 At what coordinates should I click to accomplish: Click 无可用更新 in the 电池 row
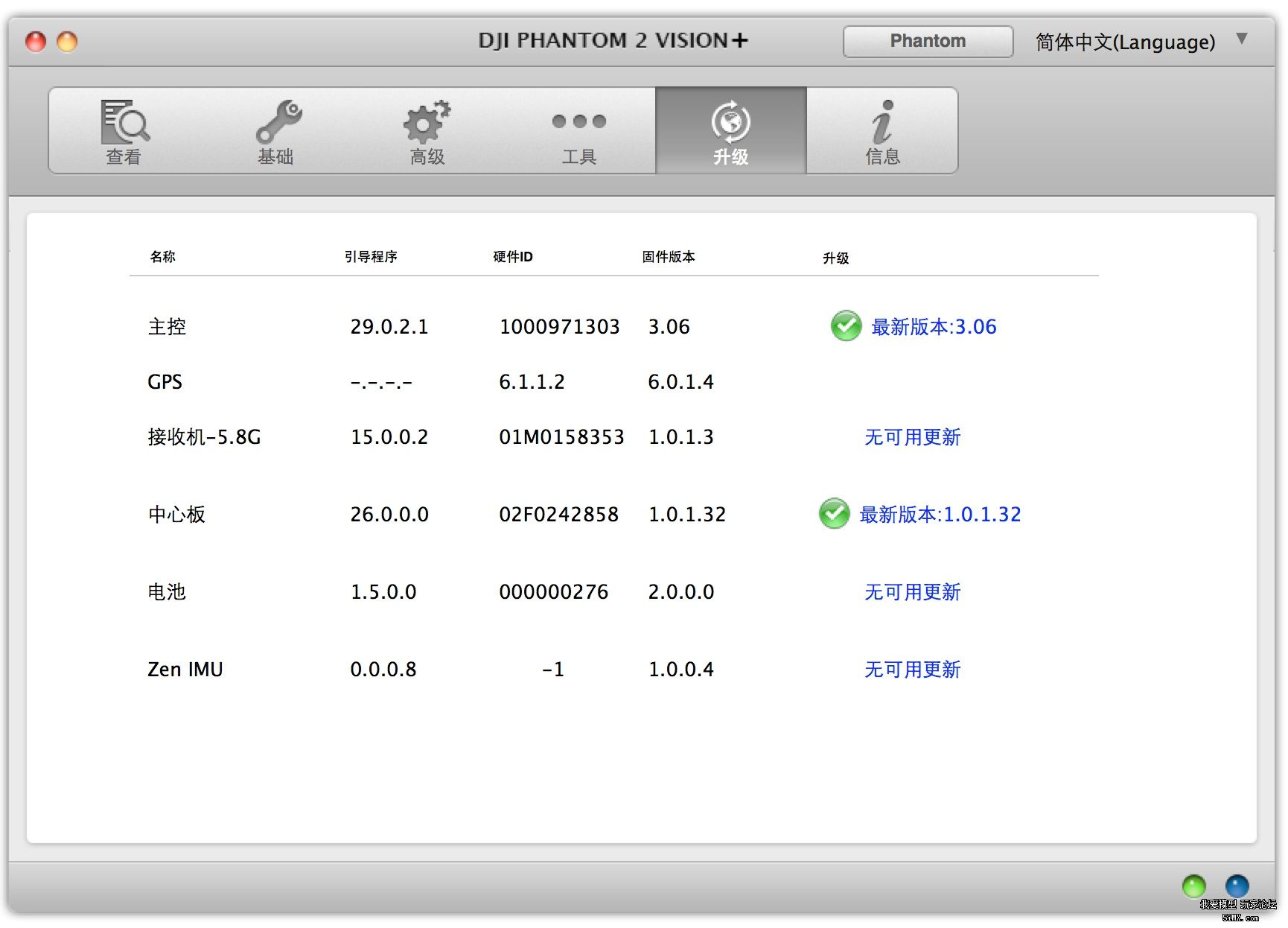pyautogui.click(x=913, y=591)
